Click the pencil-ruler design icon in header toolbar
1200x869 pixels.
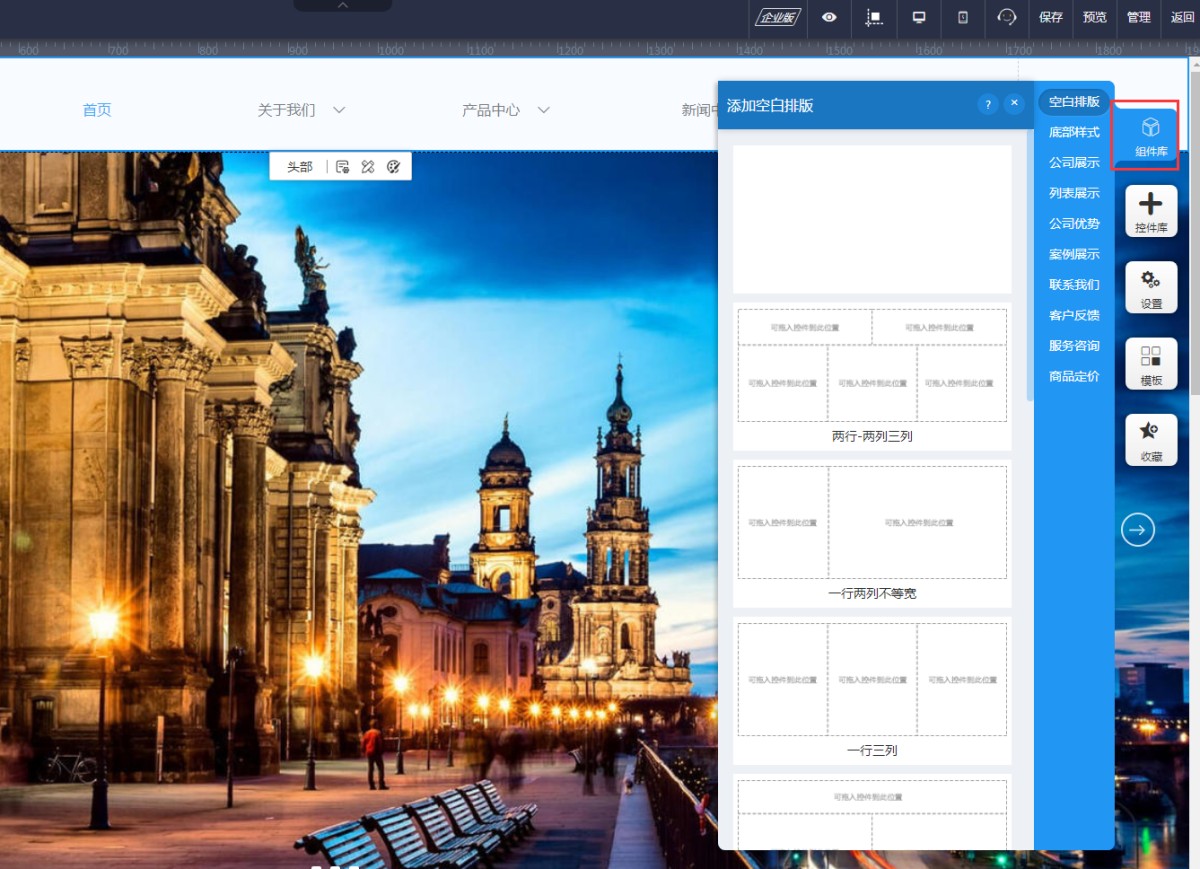(x=368, y=167)
